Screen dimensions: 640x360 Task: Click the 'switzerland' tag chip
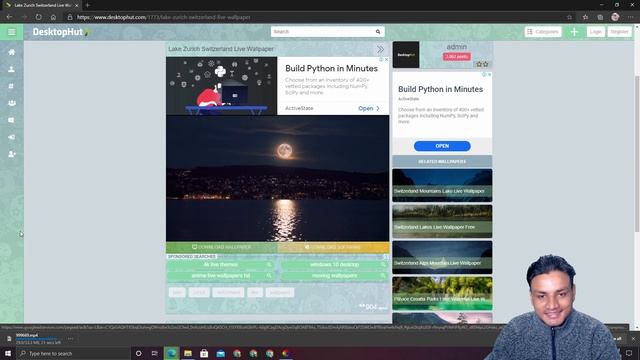tap(228, 292)
